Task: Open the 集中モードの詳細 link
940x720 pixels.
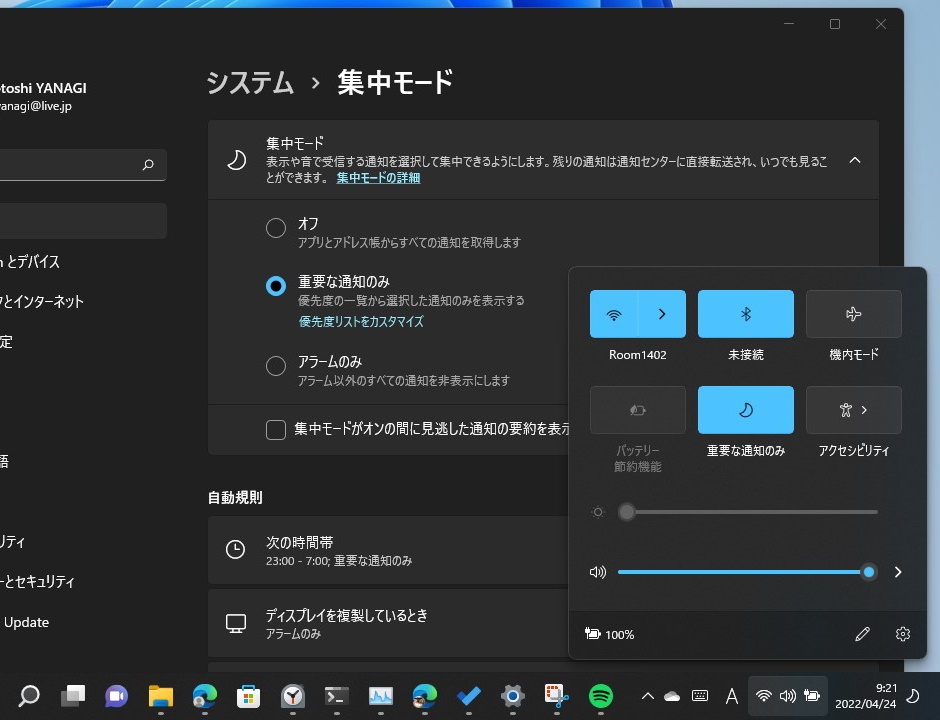Action: point(377,178)
